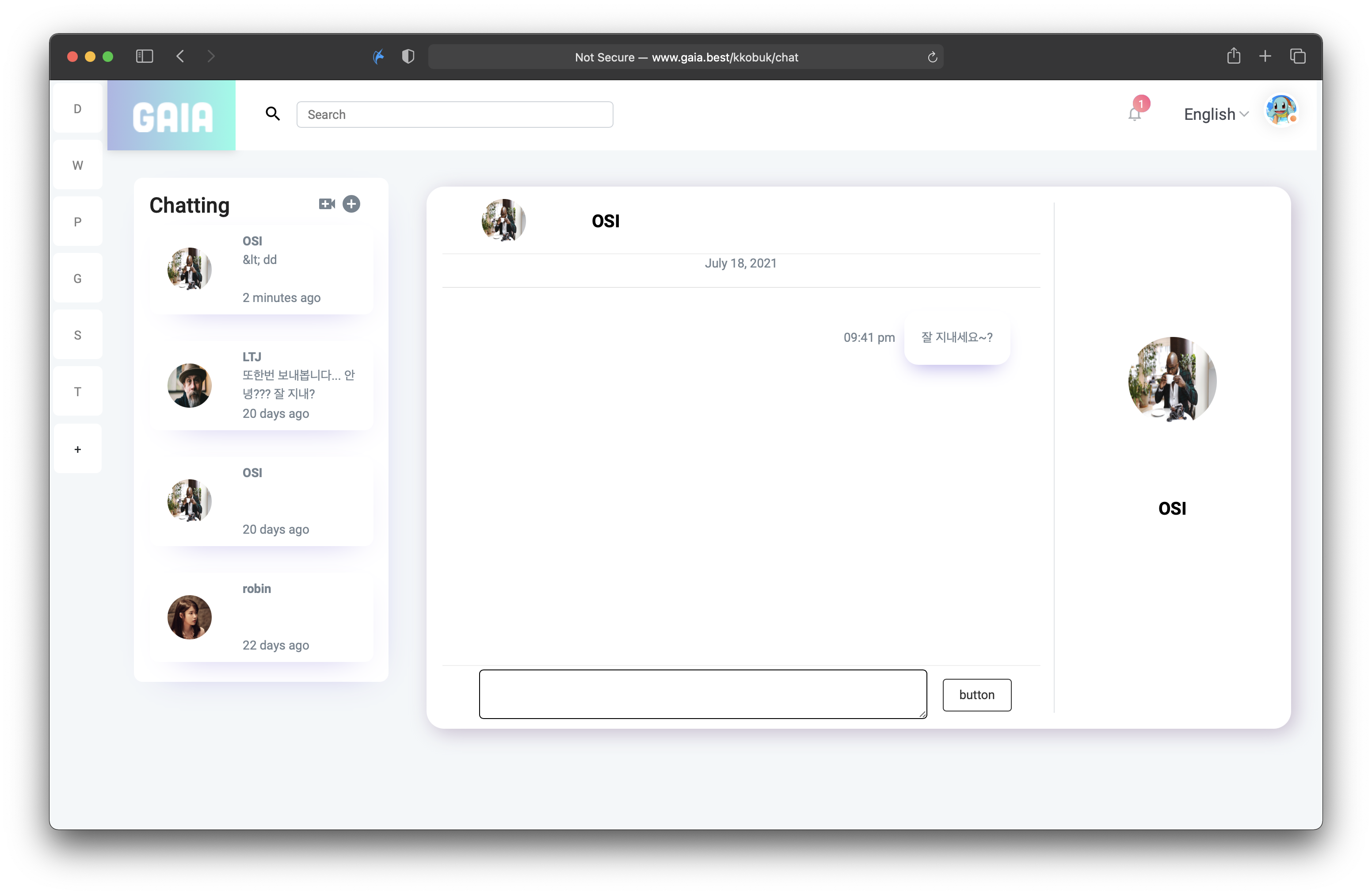Start a video call from the Chatting header
Image resolution: width=1372 pixels, height=895 pixels.
(327, 204)
